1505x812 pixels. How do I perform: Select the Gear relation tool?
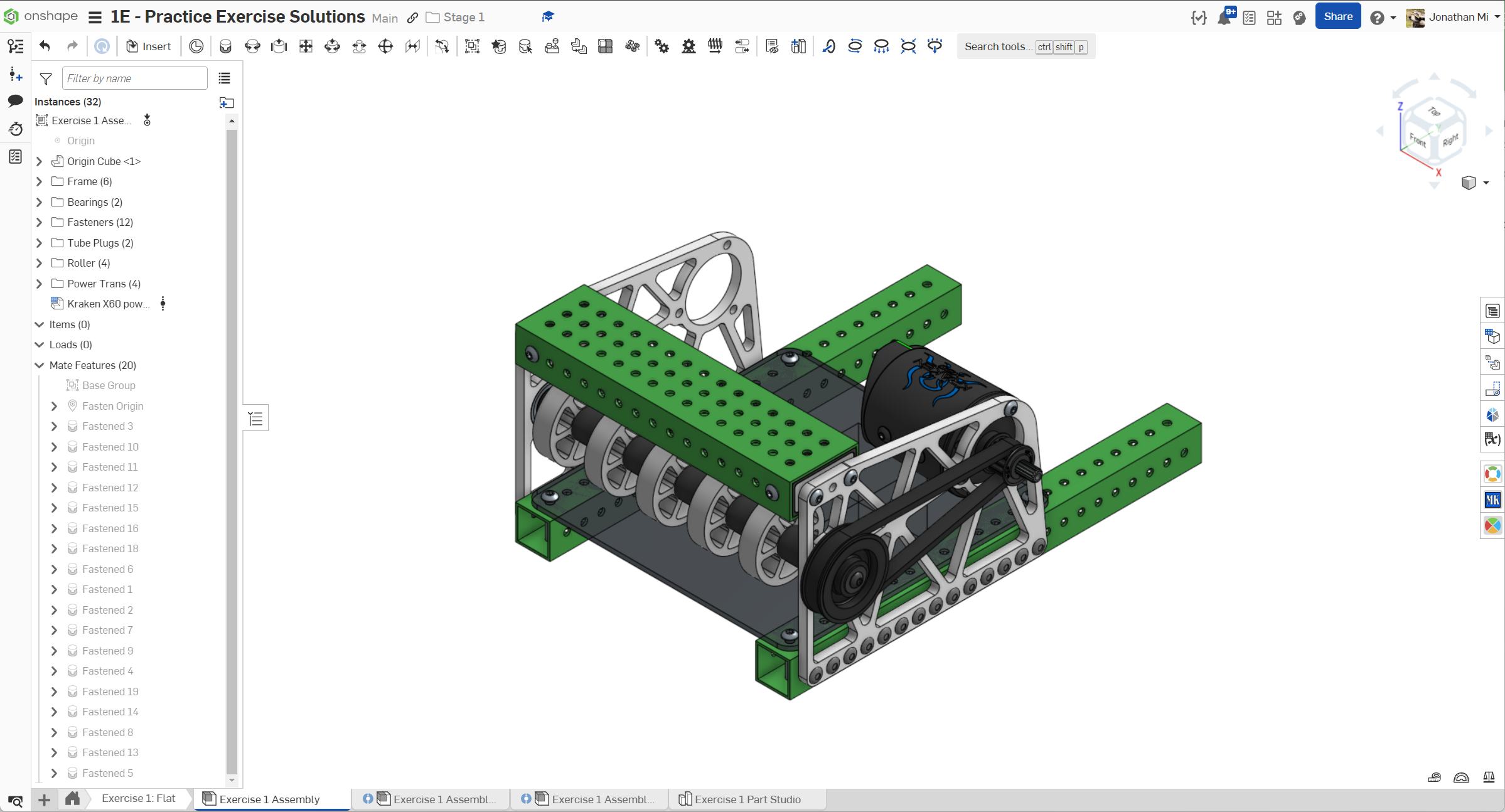click(x=661, y=46)
